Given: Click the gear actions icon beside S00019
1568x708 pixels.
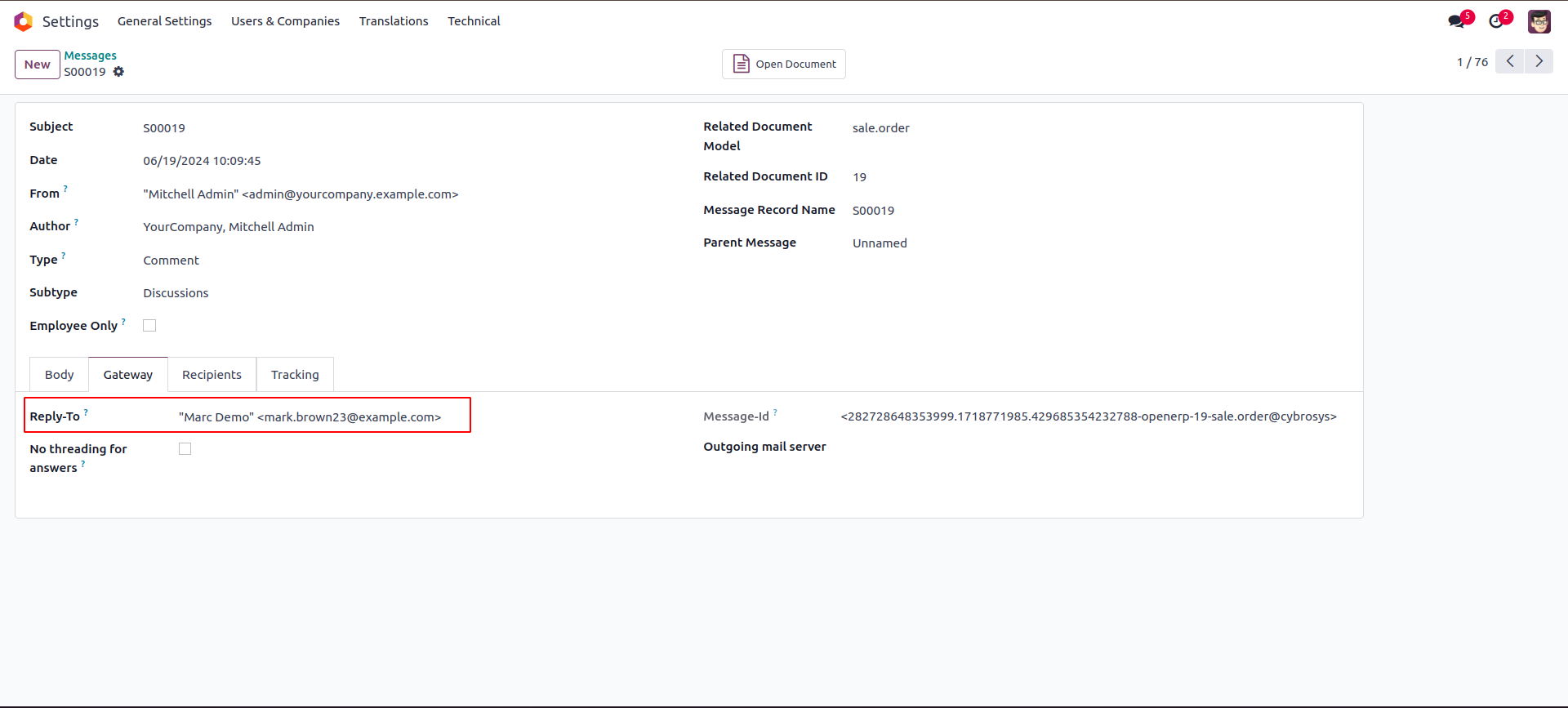Looking at the screenshot, I should pos(119,72).
